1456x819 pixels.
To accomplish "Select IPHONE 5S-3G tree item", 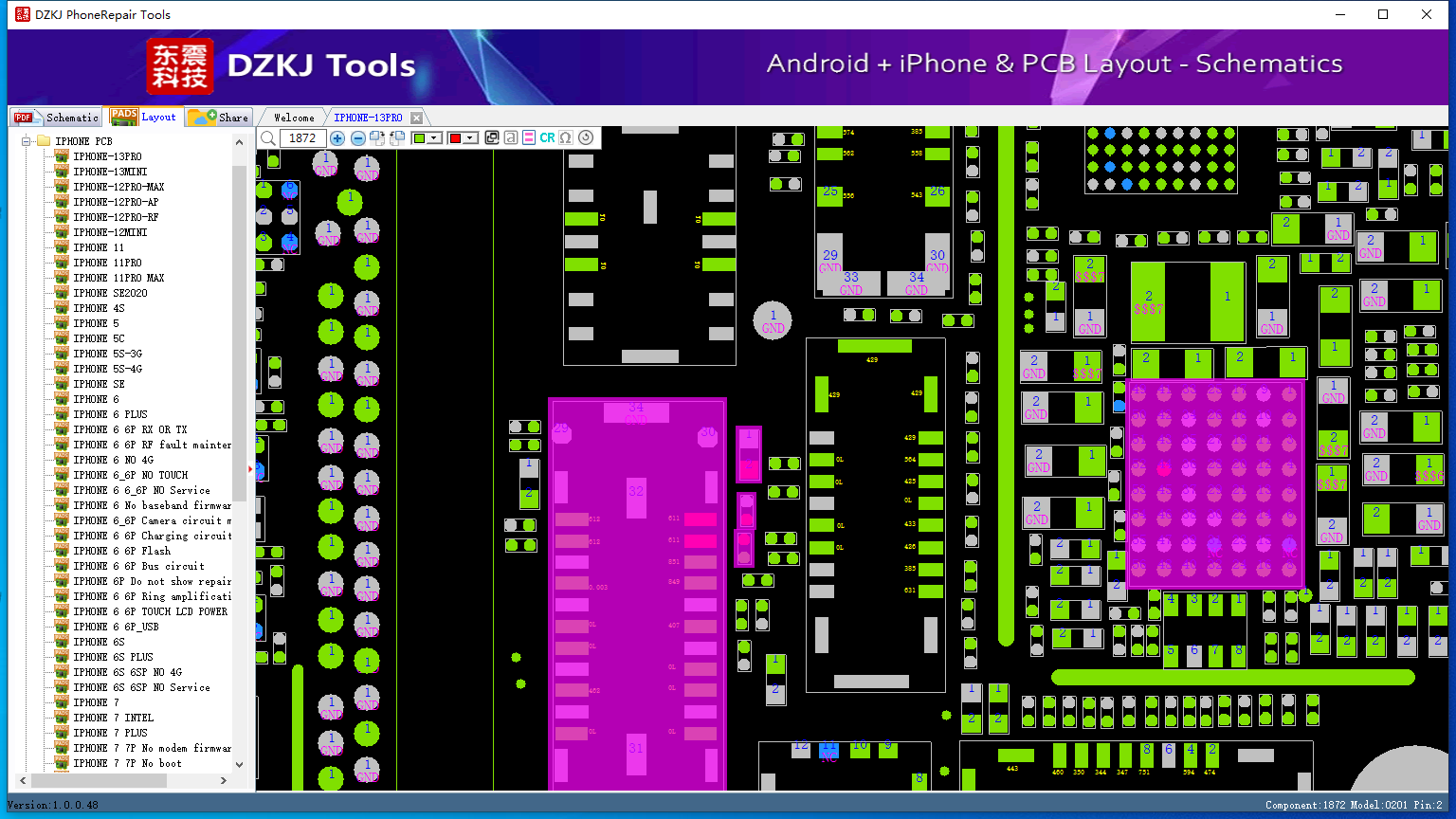I will (x=107, y=354).
